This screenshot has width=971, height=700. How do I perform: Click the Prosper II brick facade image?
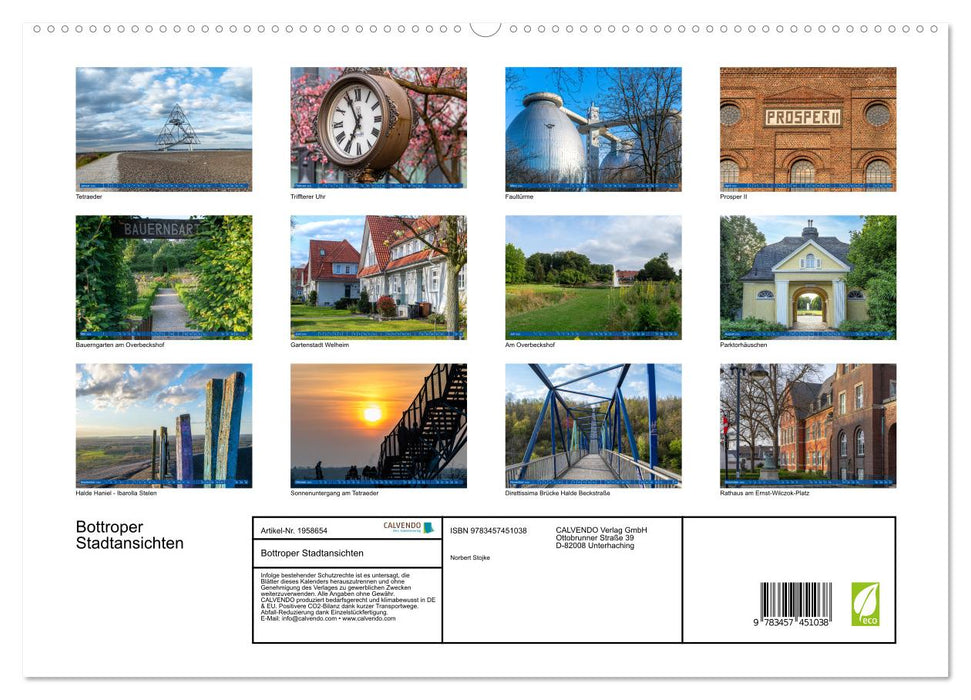coord(808,128)
